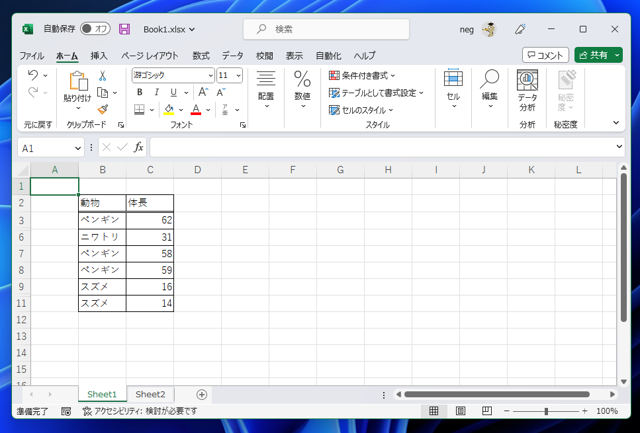Open the 配置 alignment group

click(266, 89)
